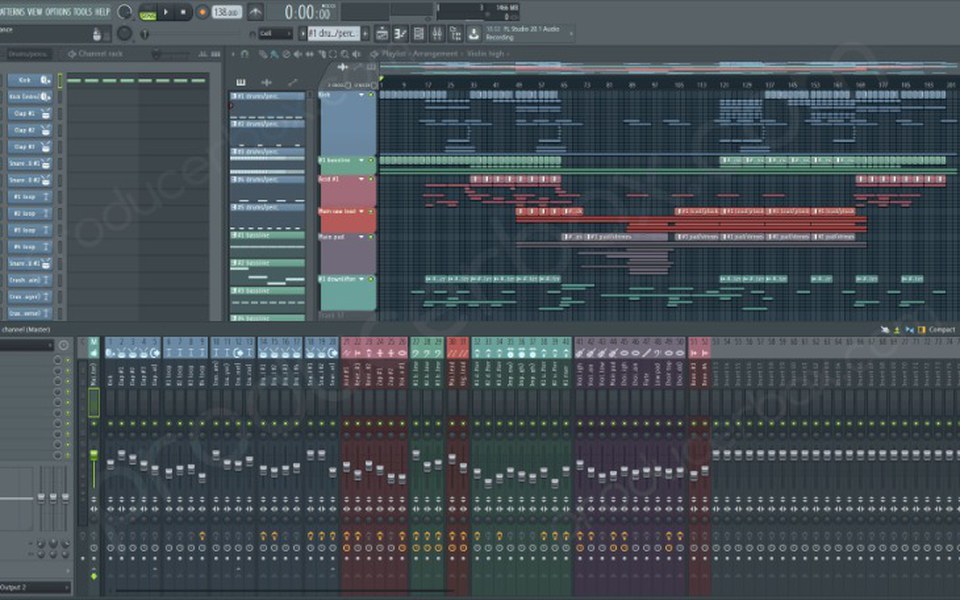The image size is (960, 600).
Task: Open the snap 'Cell' dropdown
Action: pyautogui.click(x=275, y=33)
